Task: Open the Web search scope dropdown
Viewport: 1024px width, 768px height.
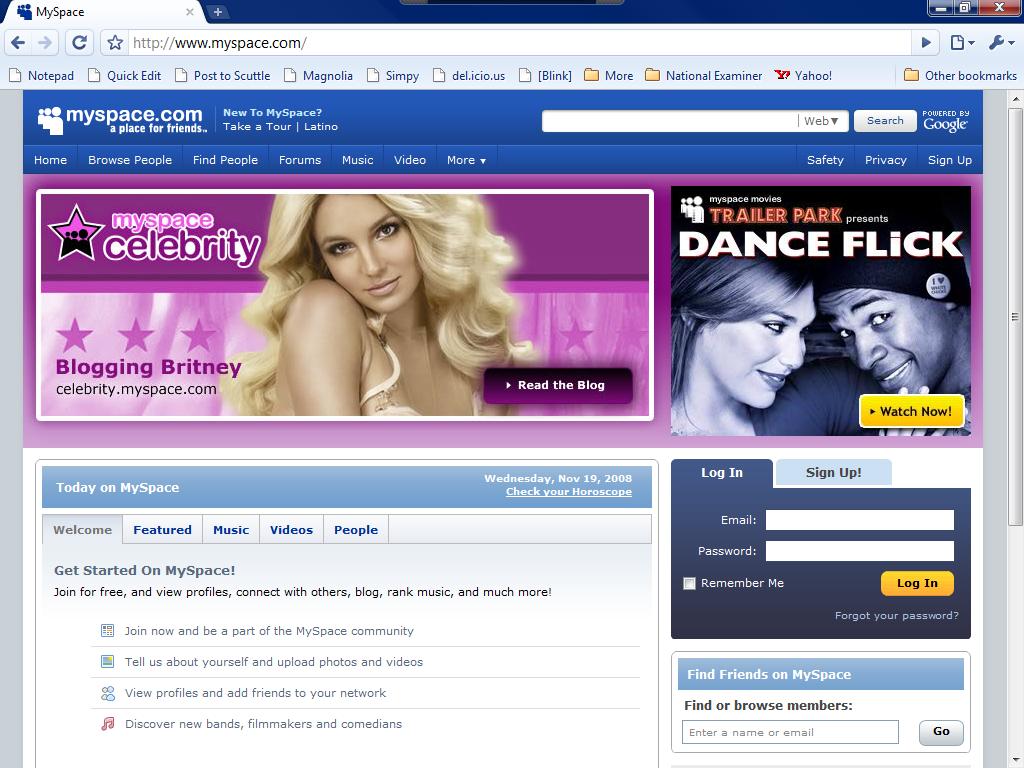Action: click(x=822, y=121)
